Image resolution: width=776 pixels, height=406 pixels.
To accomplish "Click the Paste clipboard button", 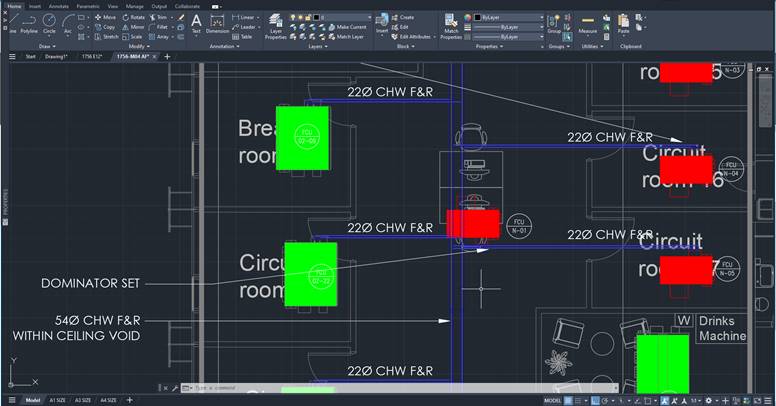I will [624, 24].
